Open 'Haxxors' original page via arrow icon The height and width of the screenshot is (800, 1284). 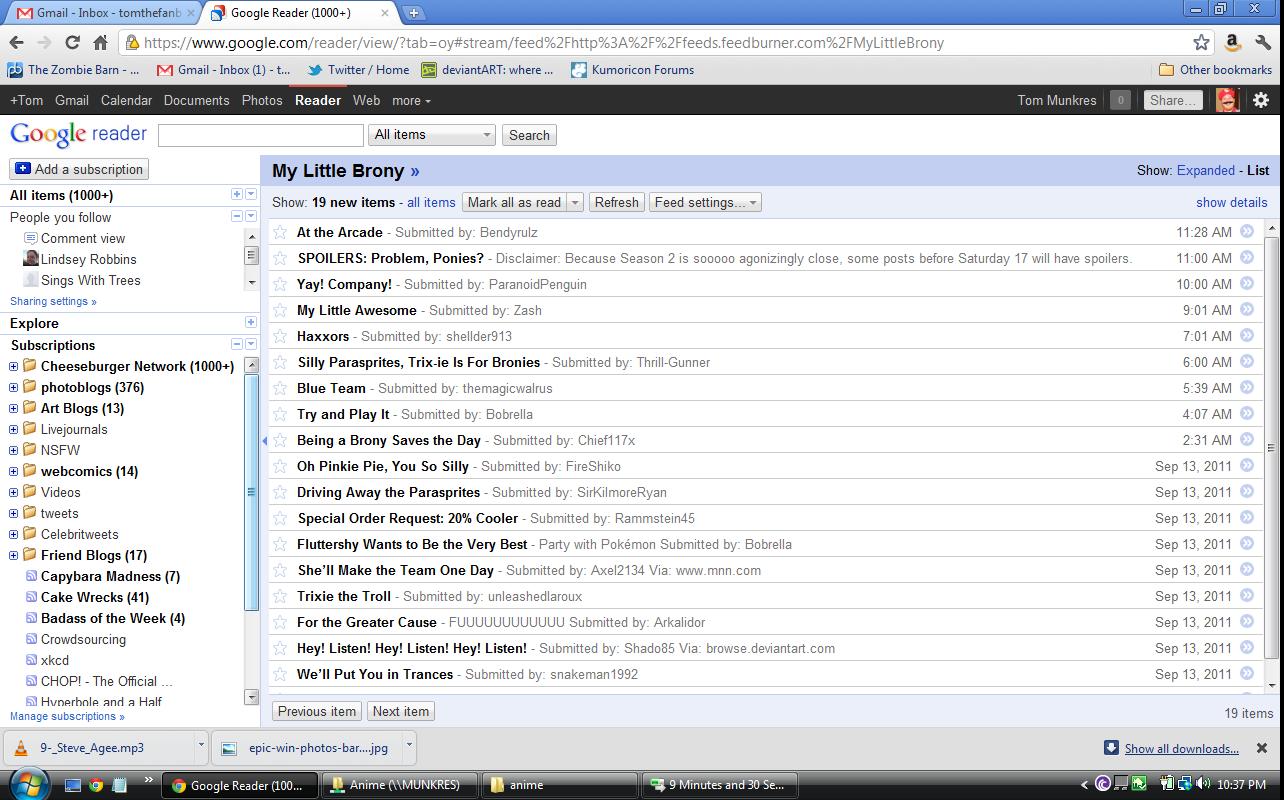coord(1247,336)
